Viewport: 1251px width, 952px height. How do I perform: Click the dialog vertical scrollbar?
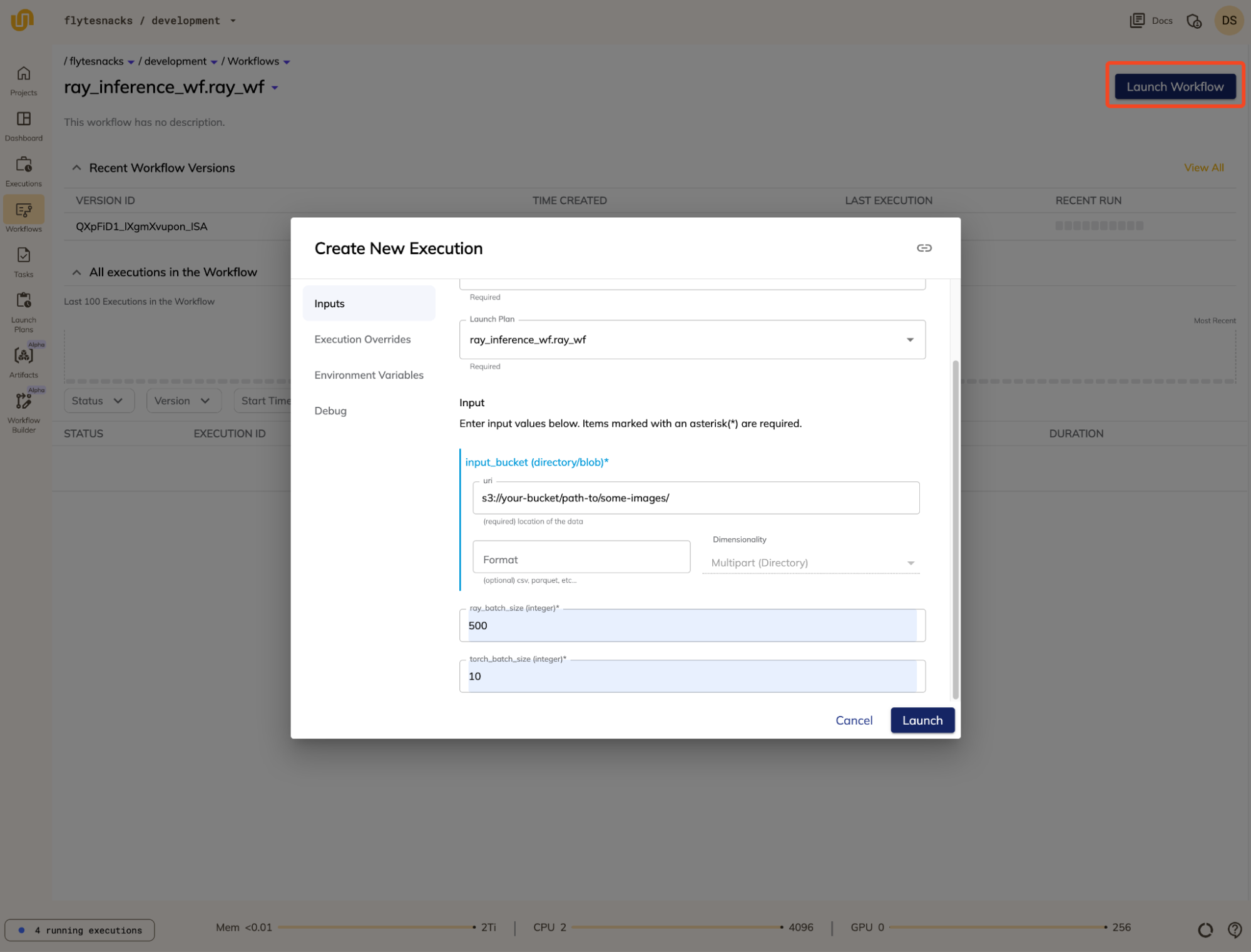pyautogui.click(x=955, y=530)
